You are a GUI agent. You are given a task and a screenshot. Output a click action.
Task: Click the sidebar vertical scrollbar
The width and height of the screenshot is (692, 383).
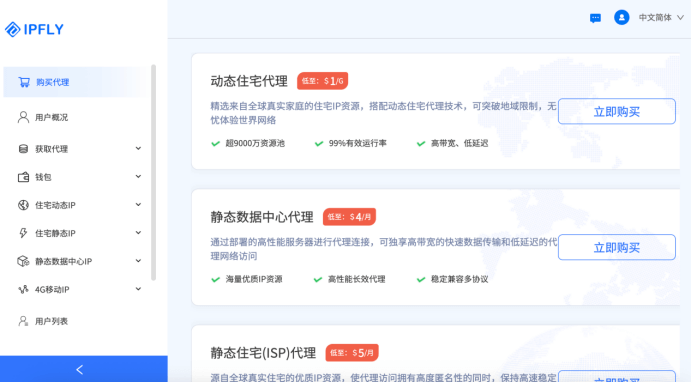click(x=153, y=173)
